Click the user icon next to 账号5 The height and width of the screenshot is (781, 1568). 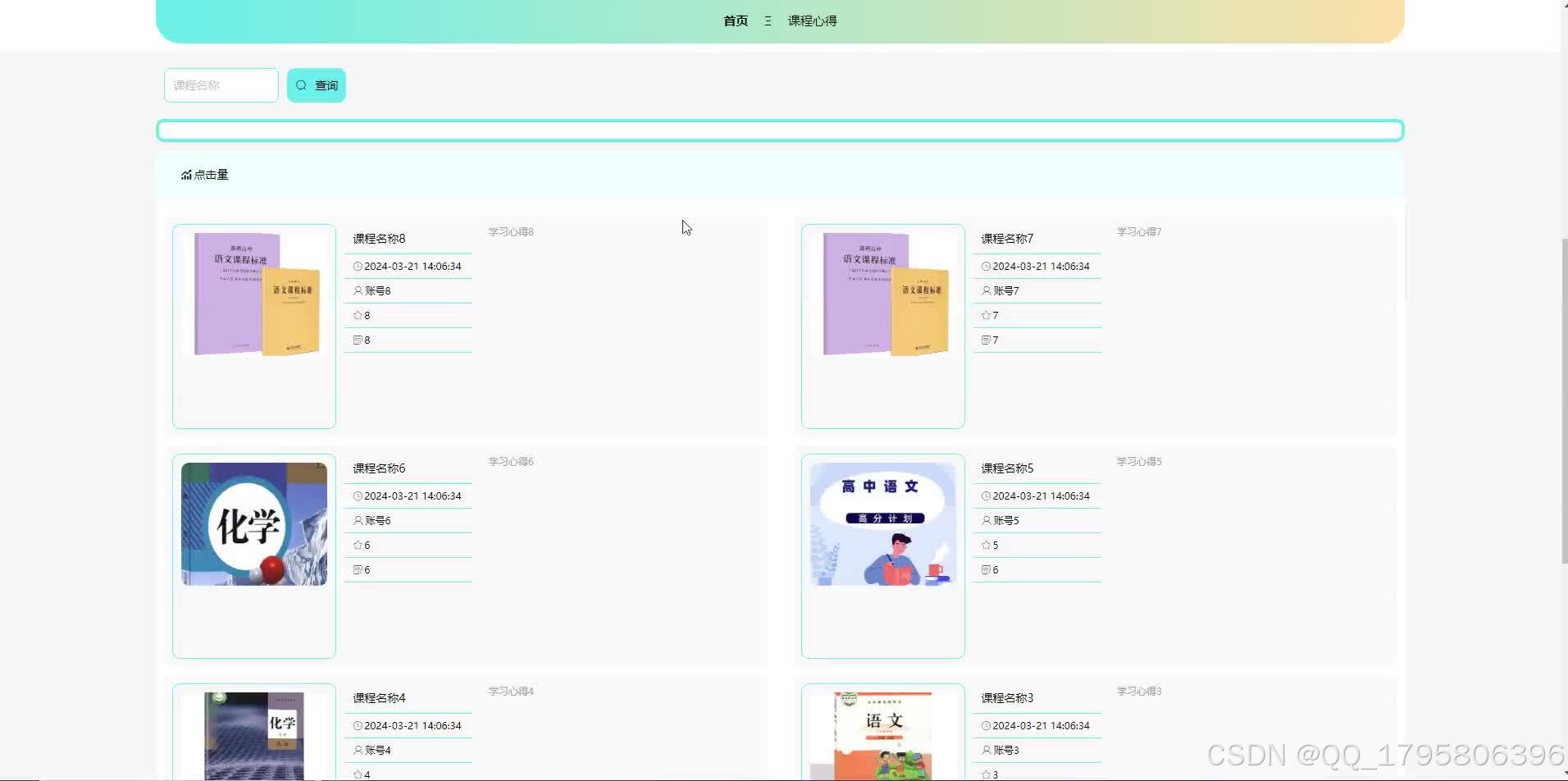point(986,521)
